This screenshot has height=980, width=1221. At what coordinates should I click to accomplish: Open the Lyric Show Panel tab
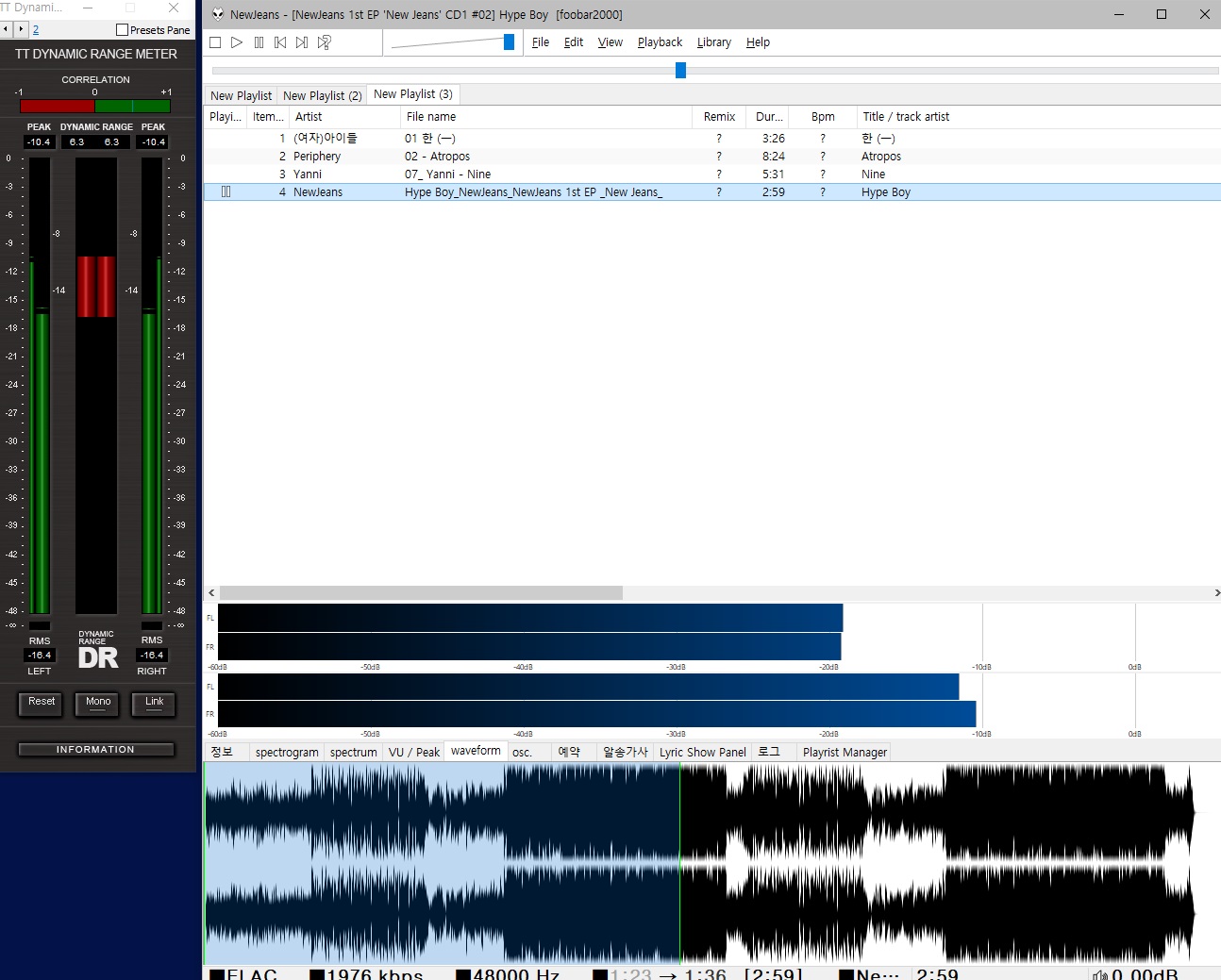pos(703,752)
